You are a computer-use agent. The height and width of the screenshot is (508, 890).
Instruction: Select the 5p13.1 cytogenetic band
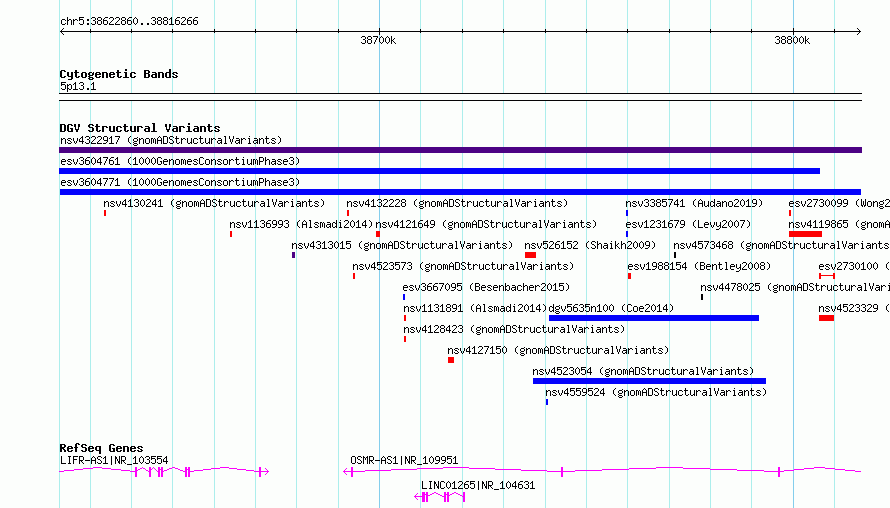click(460, 97)
